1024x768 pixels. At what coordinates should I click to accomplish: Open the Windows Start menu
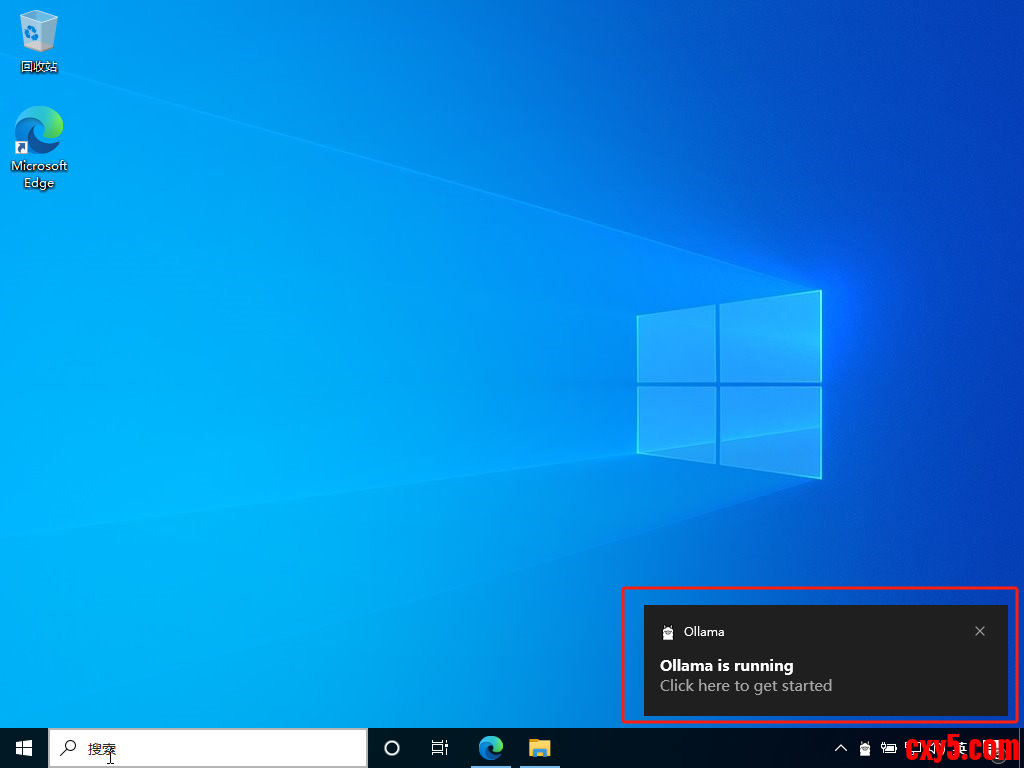coord(24,748)
